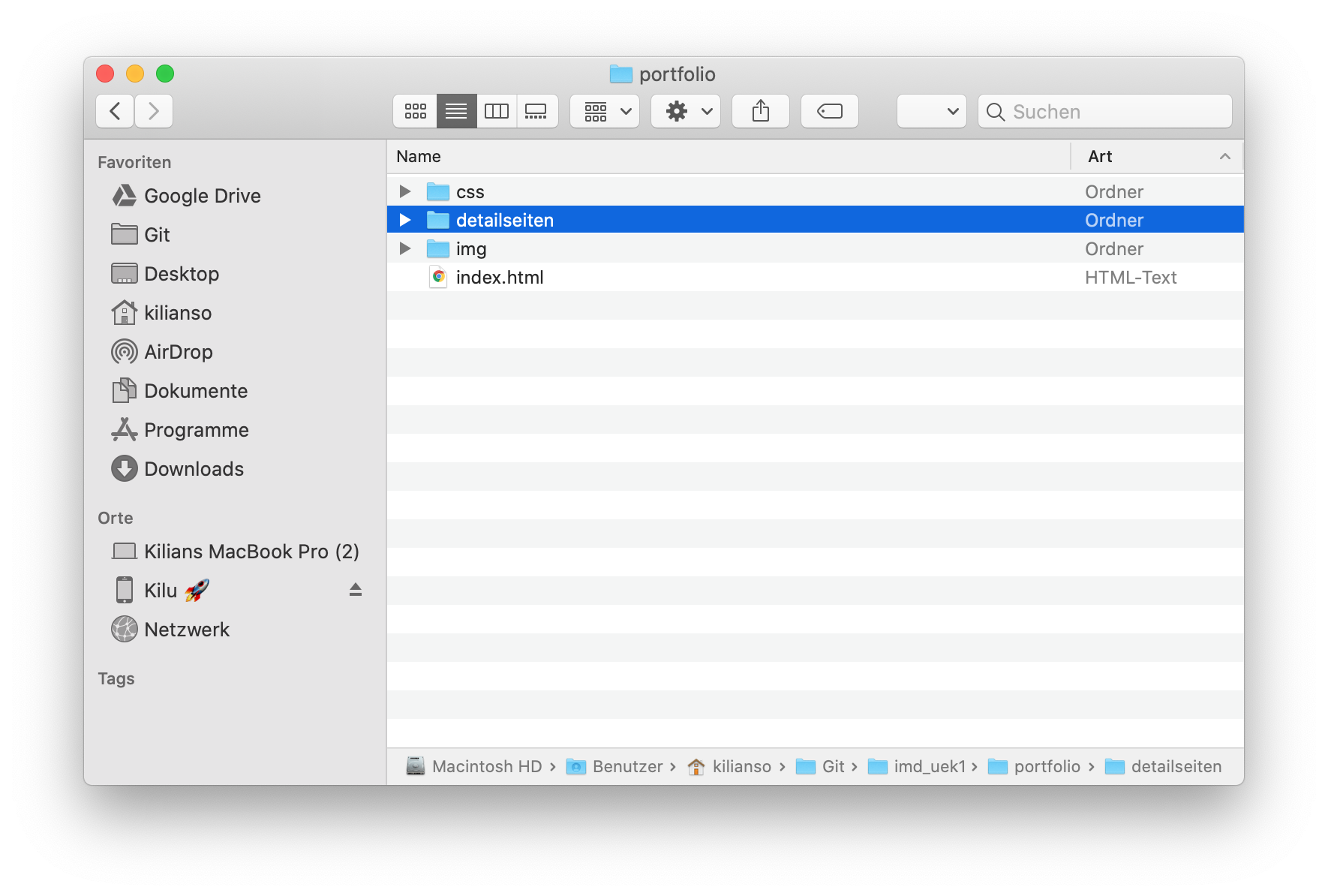1328x896 pixels.
Task: Expand the css folder disclosure triangle
Action: (404, 191)
